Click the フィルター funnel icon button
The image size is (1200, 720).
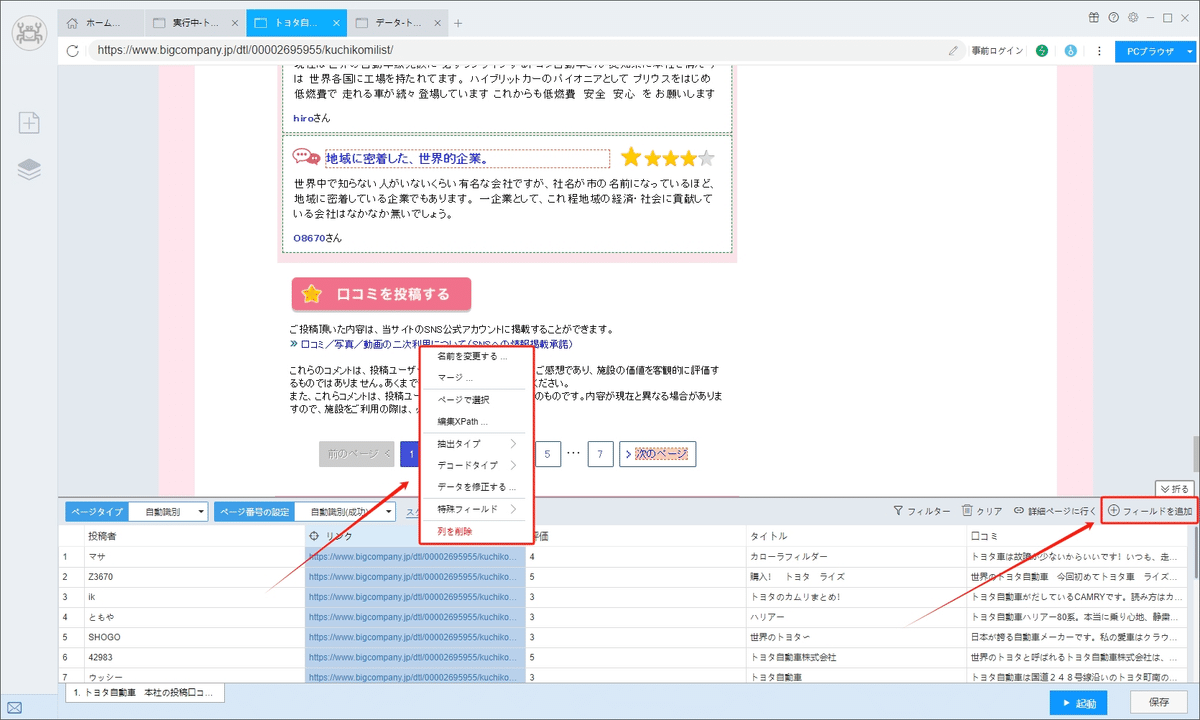pyautogui.click(x=921, y=511)
